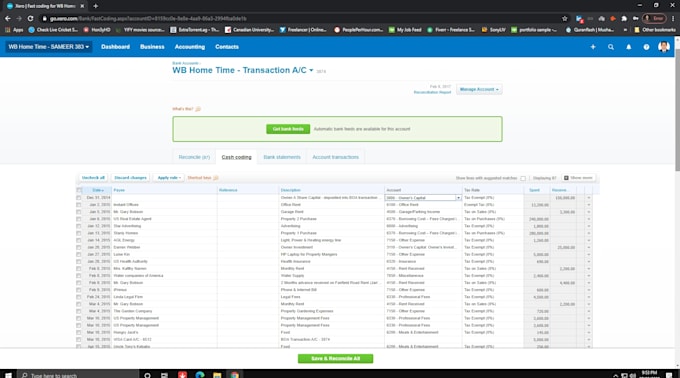Tick the checkbox for AGL Energy row
This screenshot has width=680, height=378.
78,241
